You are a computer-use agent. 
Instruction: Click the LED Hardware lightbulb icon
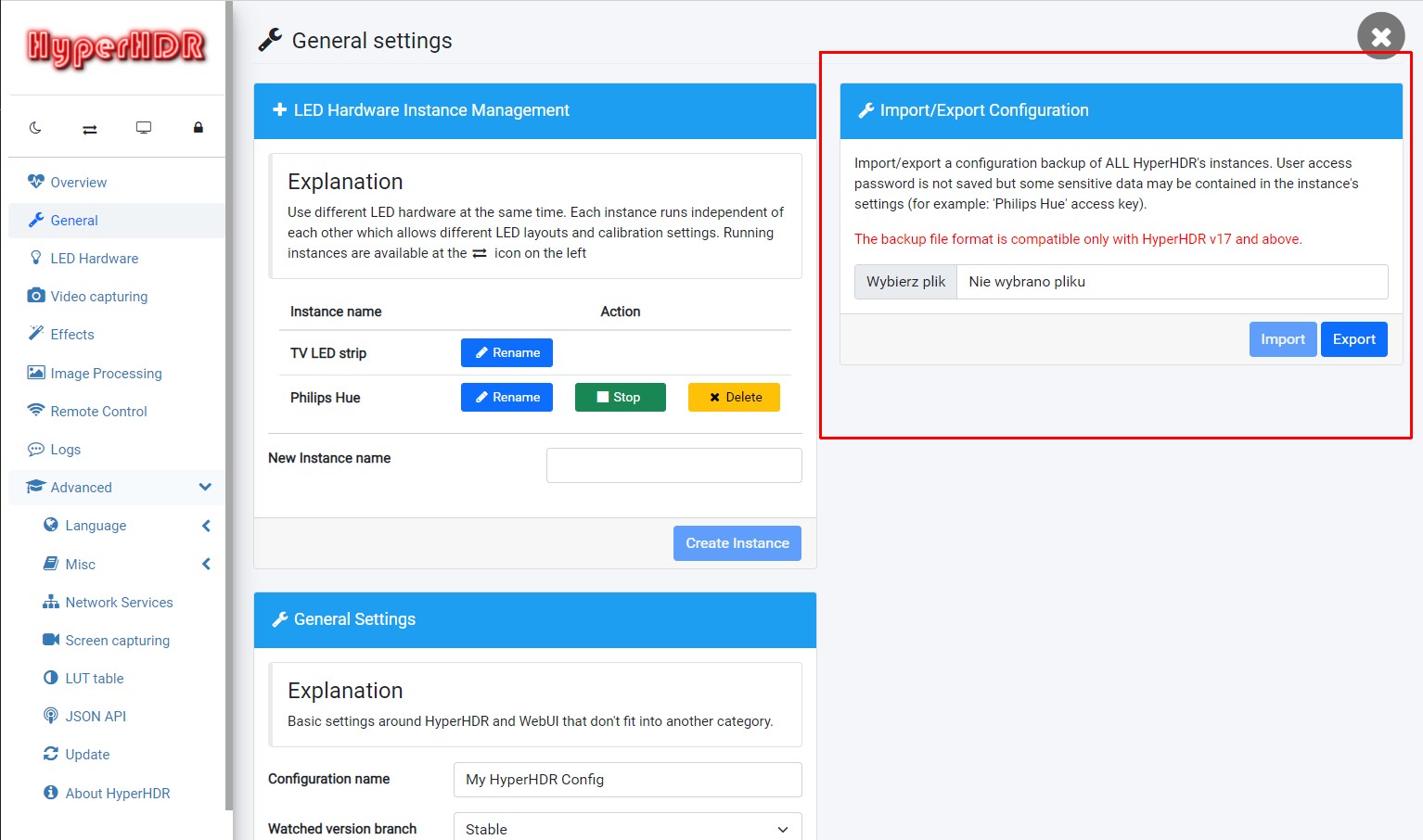click(36, 258)
